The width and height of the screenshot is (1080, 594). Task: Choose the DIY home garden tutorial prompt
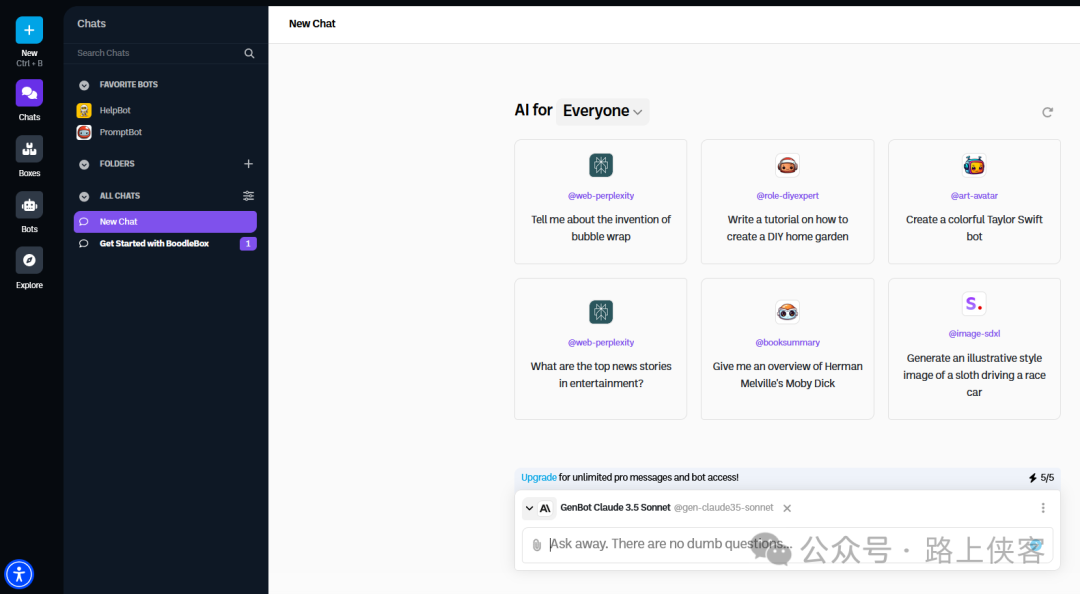tap(787, 201)
